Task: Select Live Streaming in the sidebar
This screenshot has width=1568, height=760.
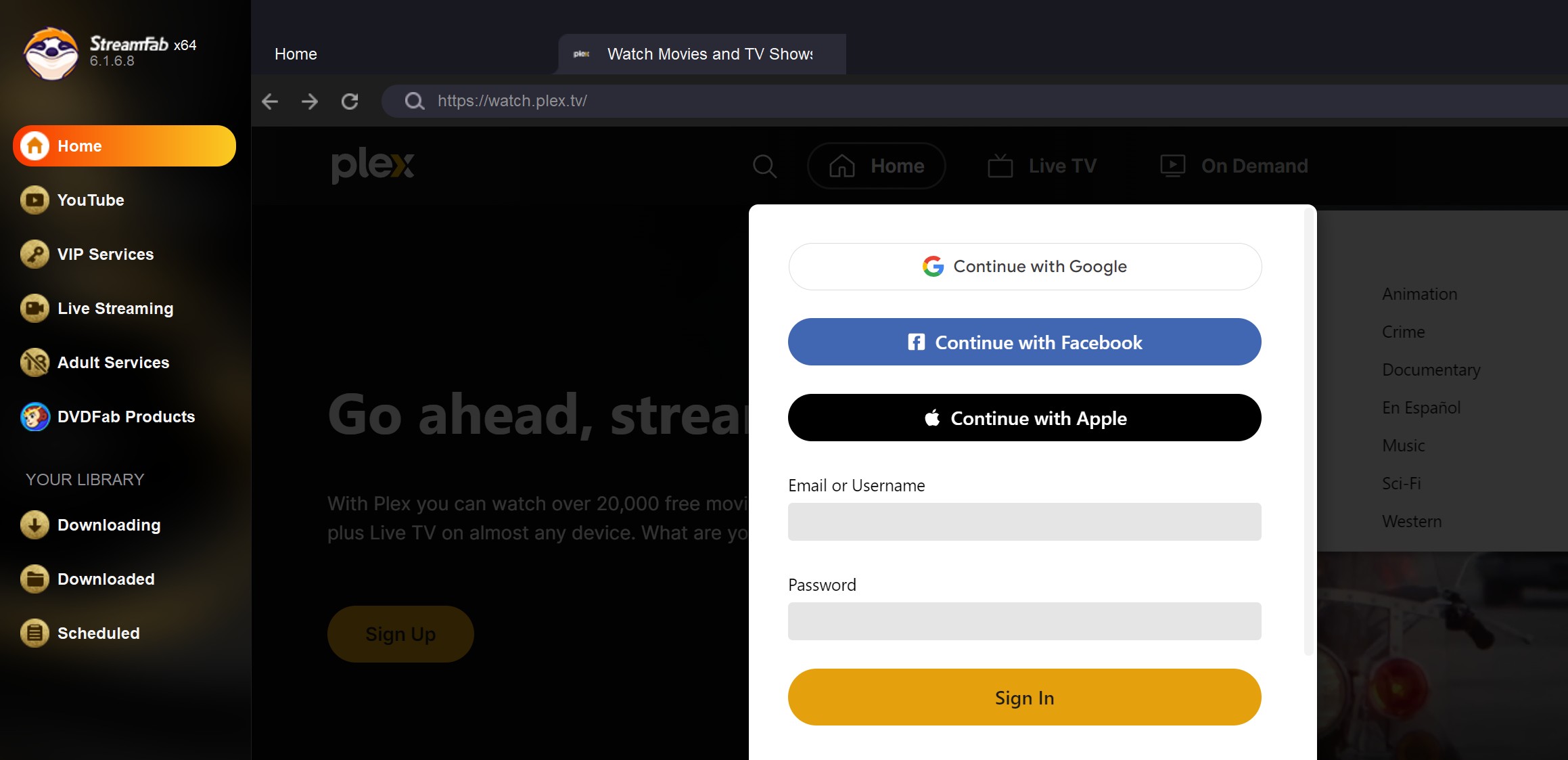Action: tap(116, 309)
